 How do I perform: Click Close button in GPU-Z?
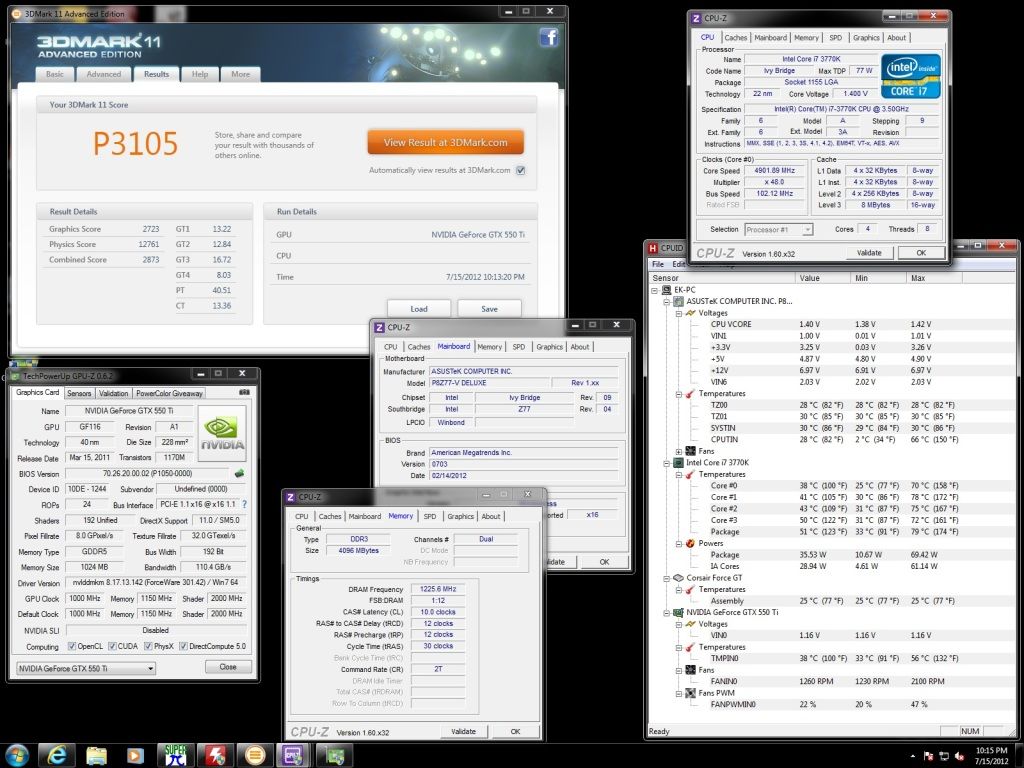coord(228,667)
